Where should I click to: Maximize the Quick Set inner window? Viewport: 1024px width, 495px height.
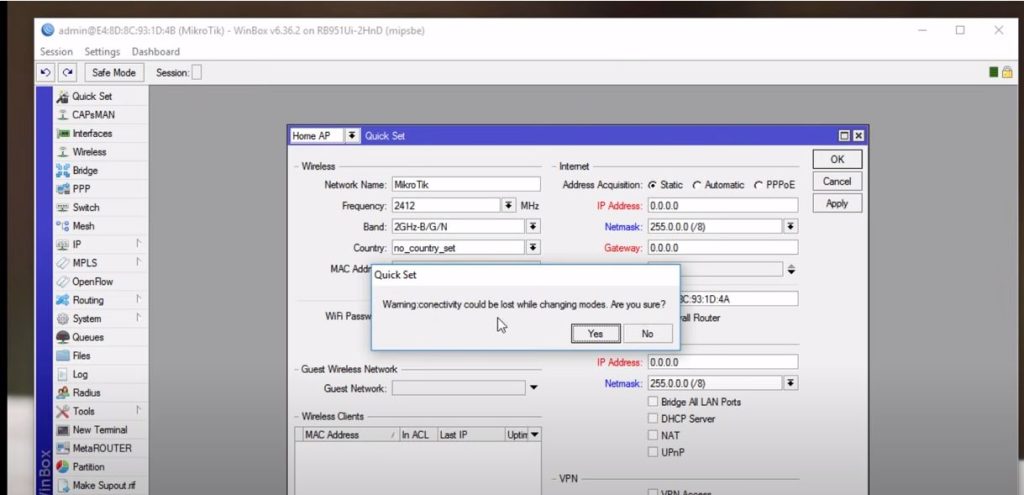pos(844,136)
